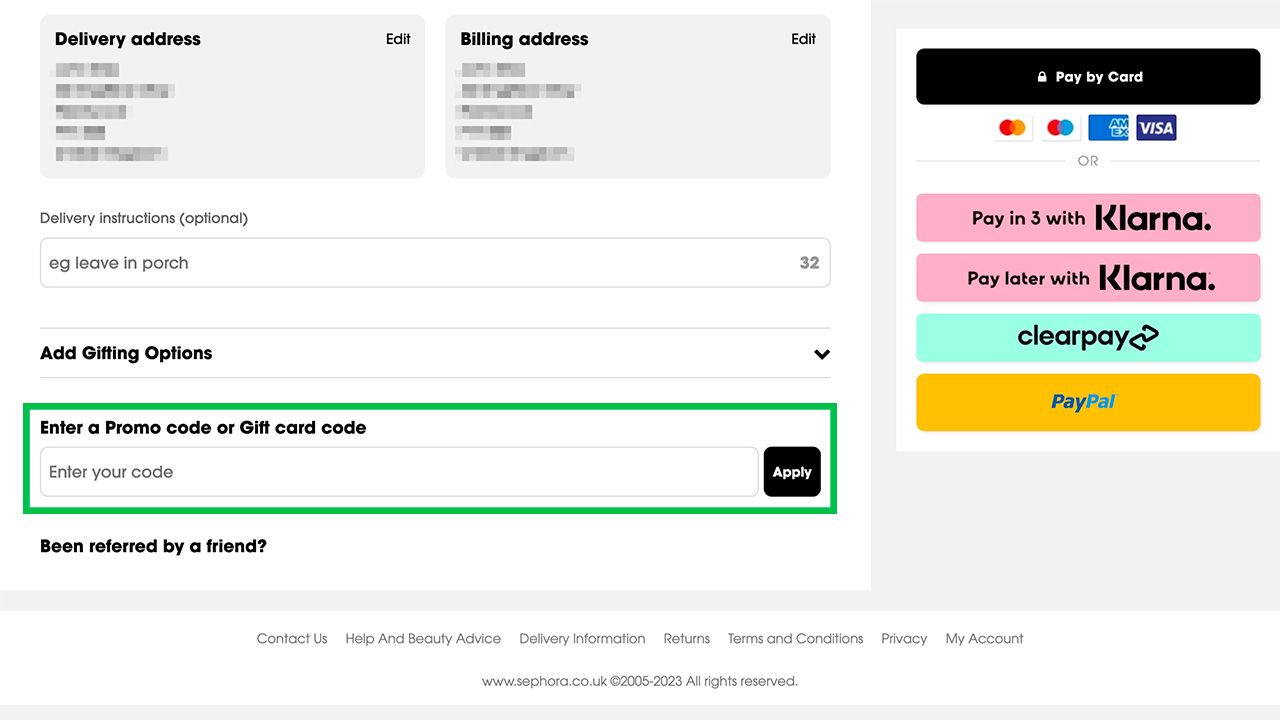The width and height of the screenshot is (1280, 720).
Task: Edit the billing address
Action: [x=804, y=39]
